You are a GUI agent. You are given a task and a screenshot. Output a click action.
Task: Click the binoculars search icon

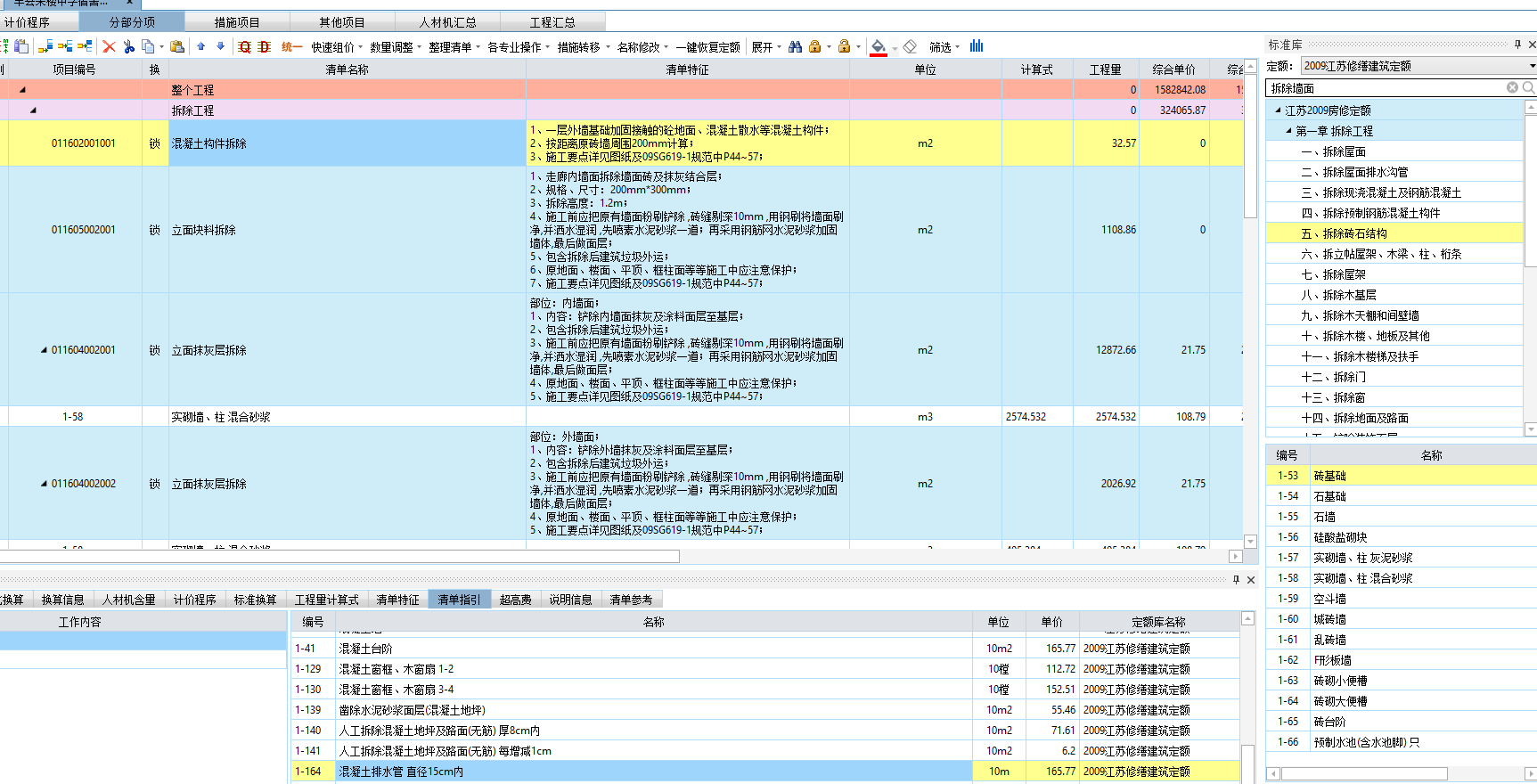point(795,46)
